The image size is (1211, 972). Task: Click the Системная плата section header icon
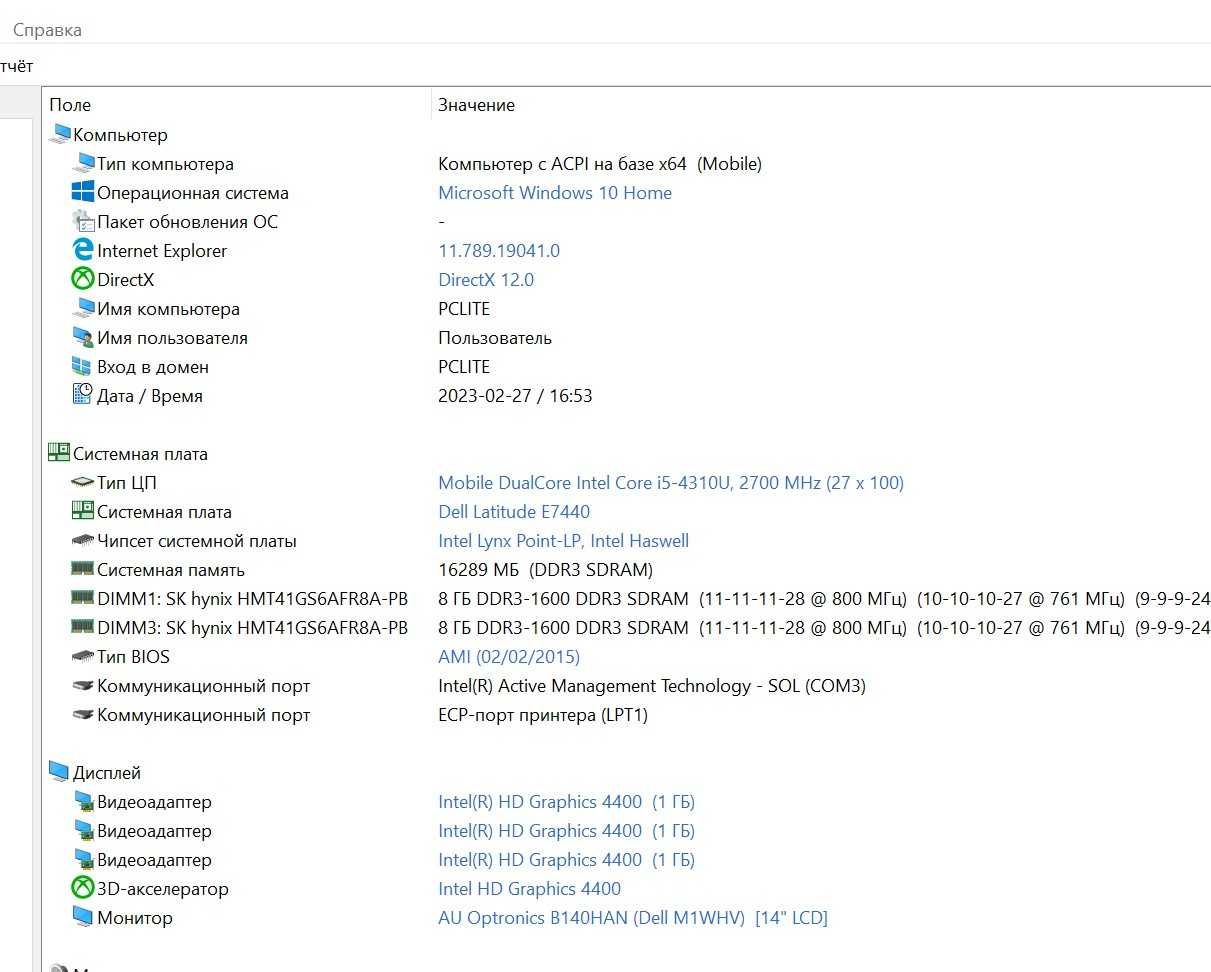tap(60, 453)
